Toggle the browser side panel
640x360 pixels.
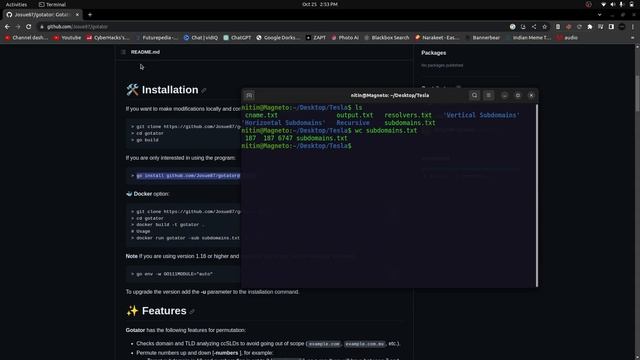(611, 27)
